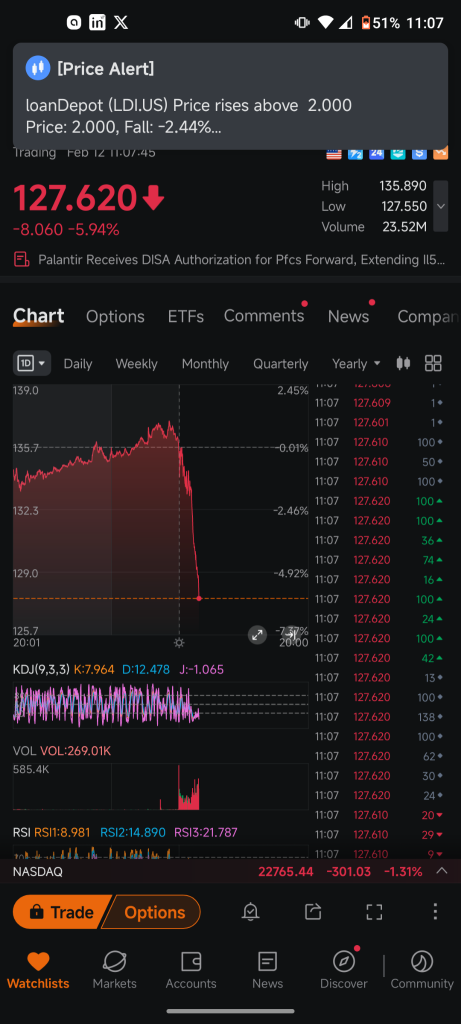Select the Chart tab

click(x=39, y=316)
